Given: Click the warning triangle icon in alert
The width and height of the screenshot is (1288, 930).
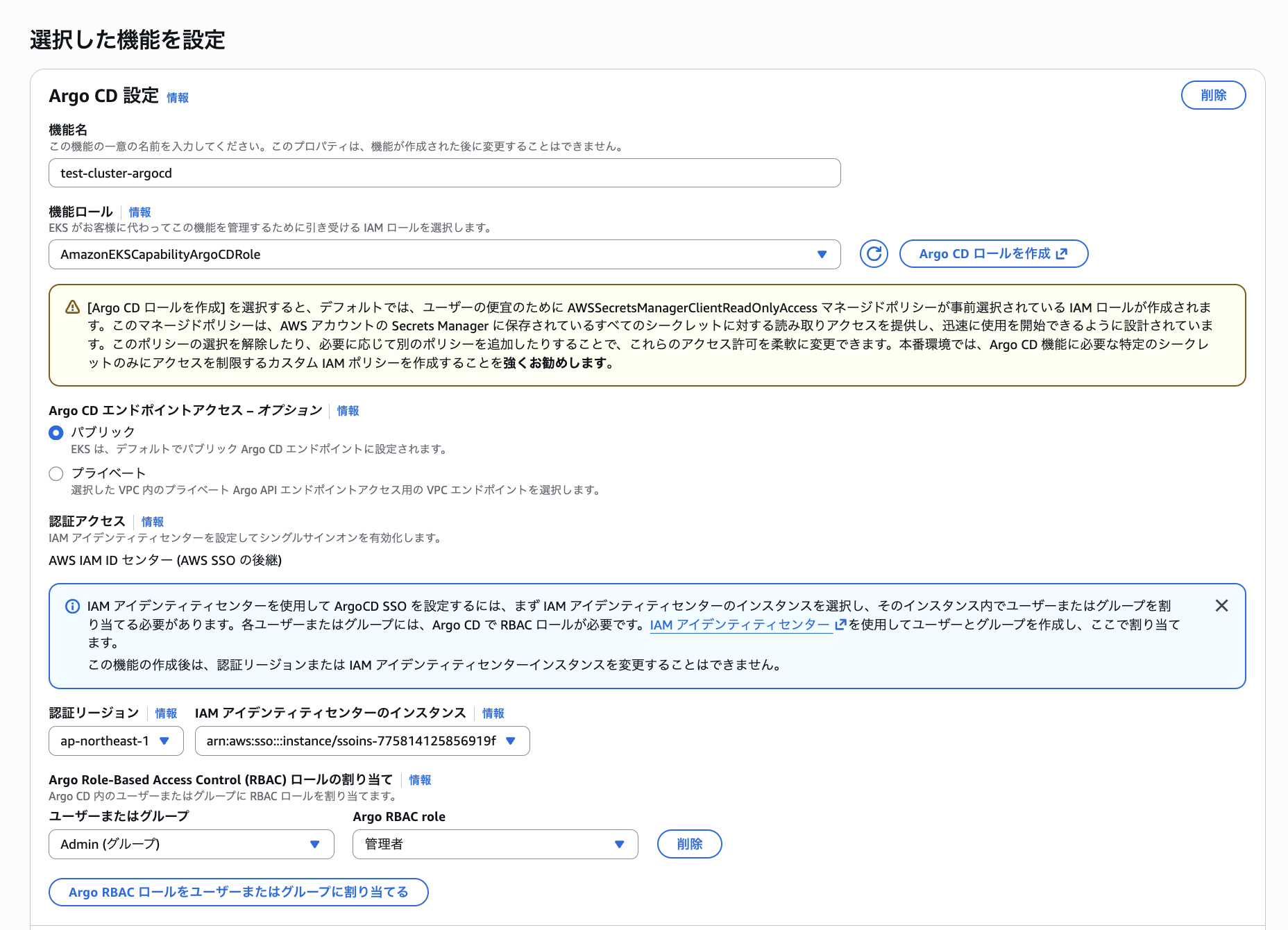Looking at the screenshot, I should (72, 307).
